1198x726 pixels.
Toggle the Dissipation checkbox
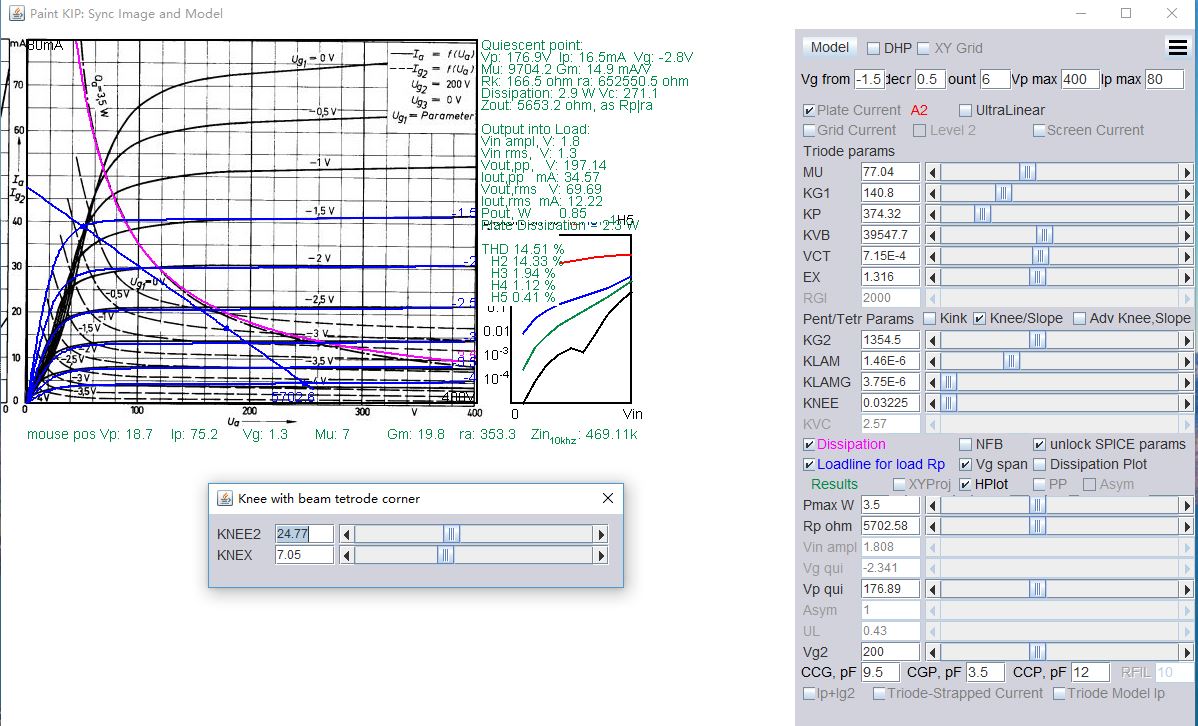(809, 444)
